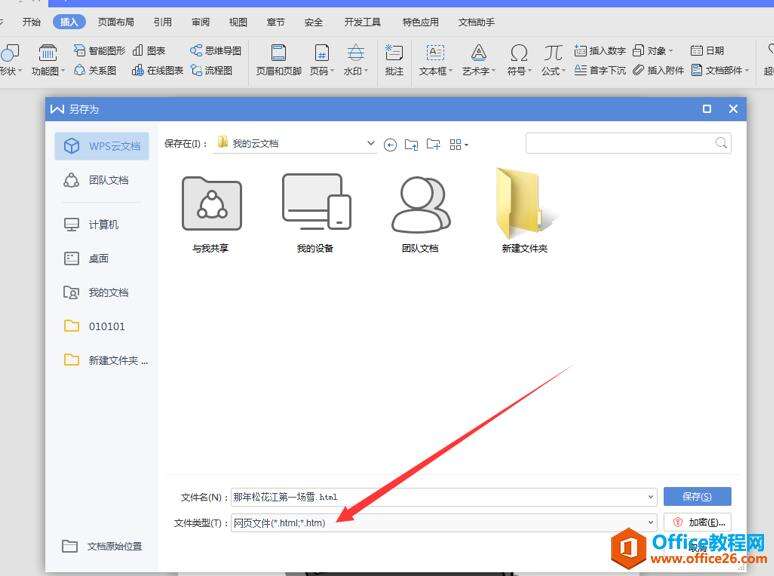Switch to the 安全 security tab

313,22
